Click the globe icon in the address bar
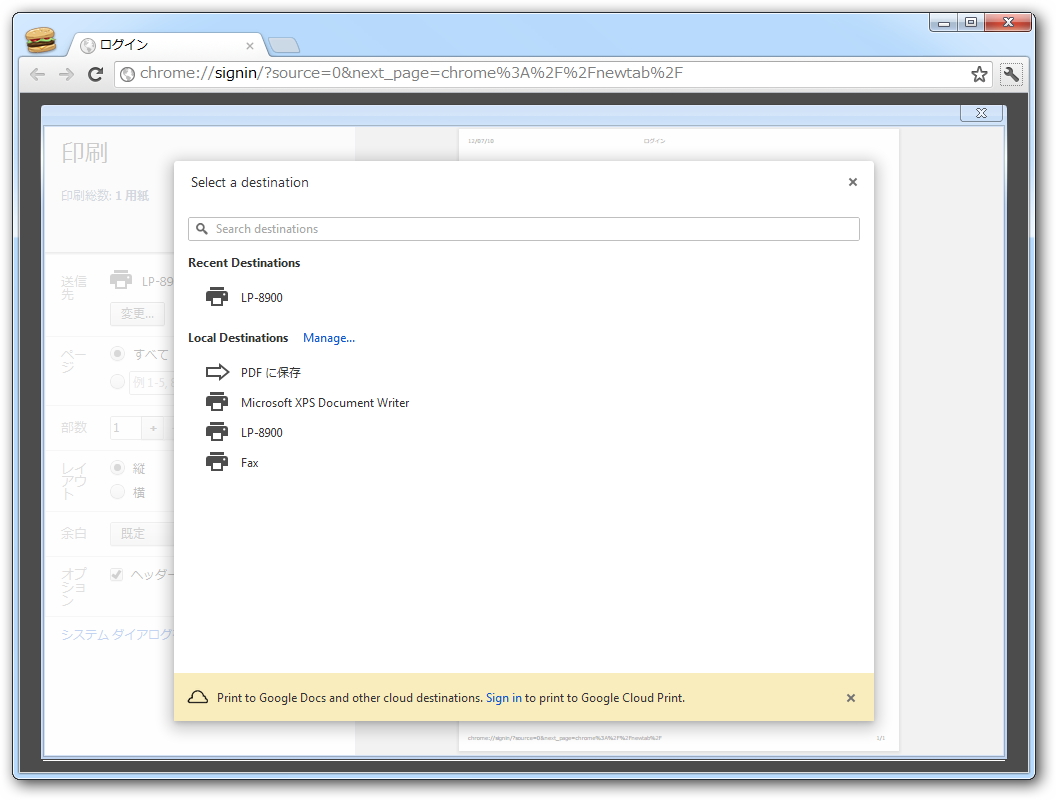 tap(127, 74)
